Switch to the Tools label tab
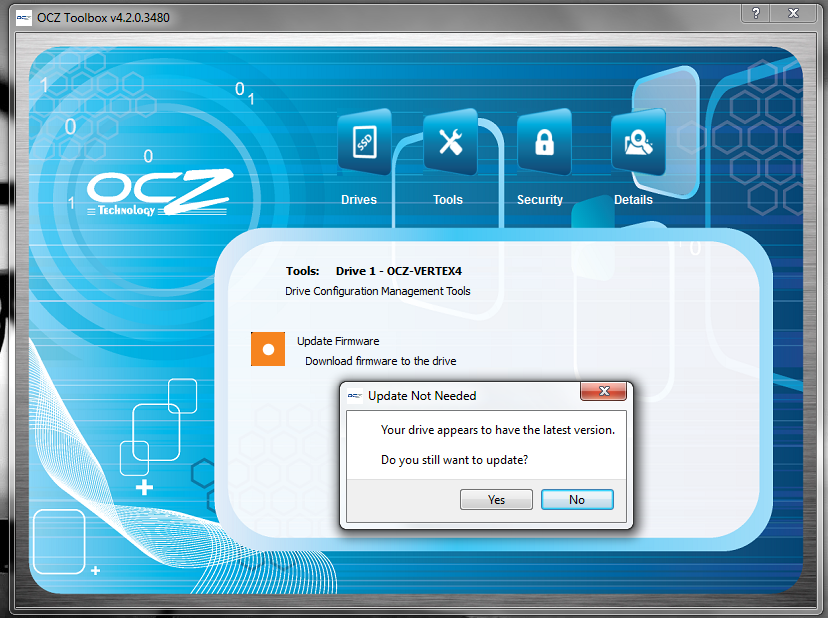This screenshot has height=618, width=828. (x=448, y=200)
